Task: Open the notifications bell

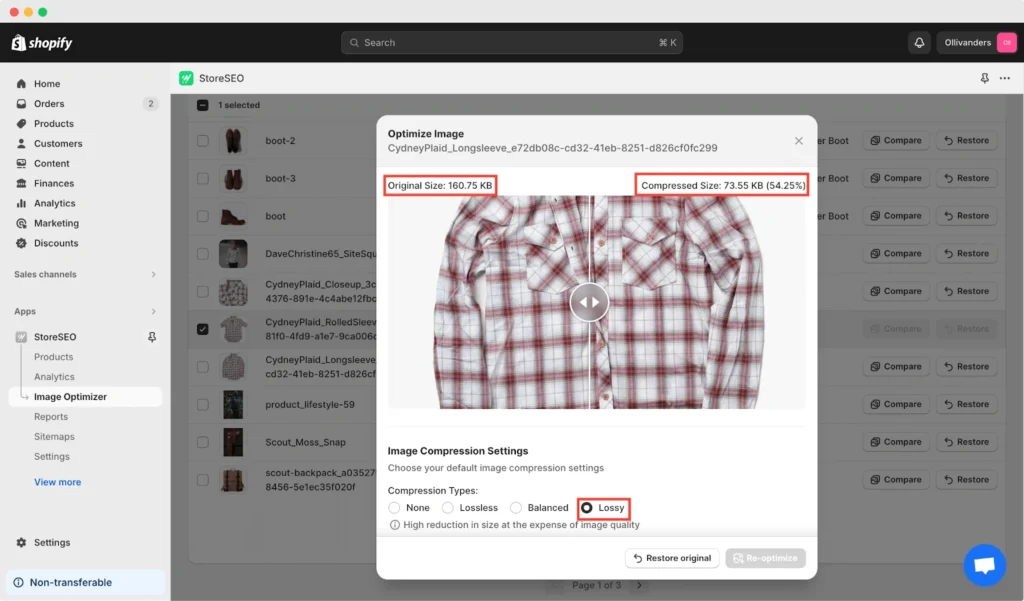Action: (919, 42)
